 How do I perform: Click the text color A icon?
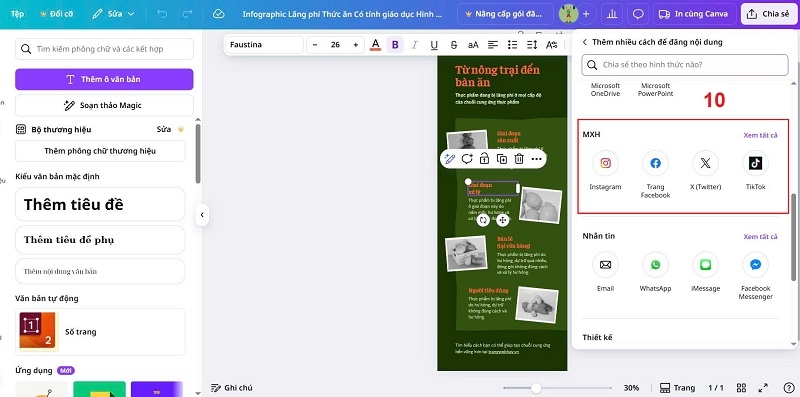click(376, 45)
